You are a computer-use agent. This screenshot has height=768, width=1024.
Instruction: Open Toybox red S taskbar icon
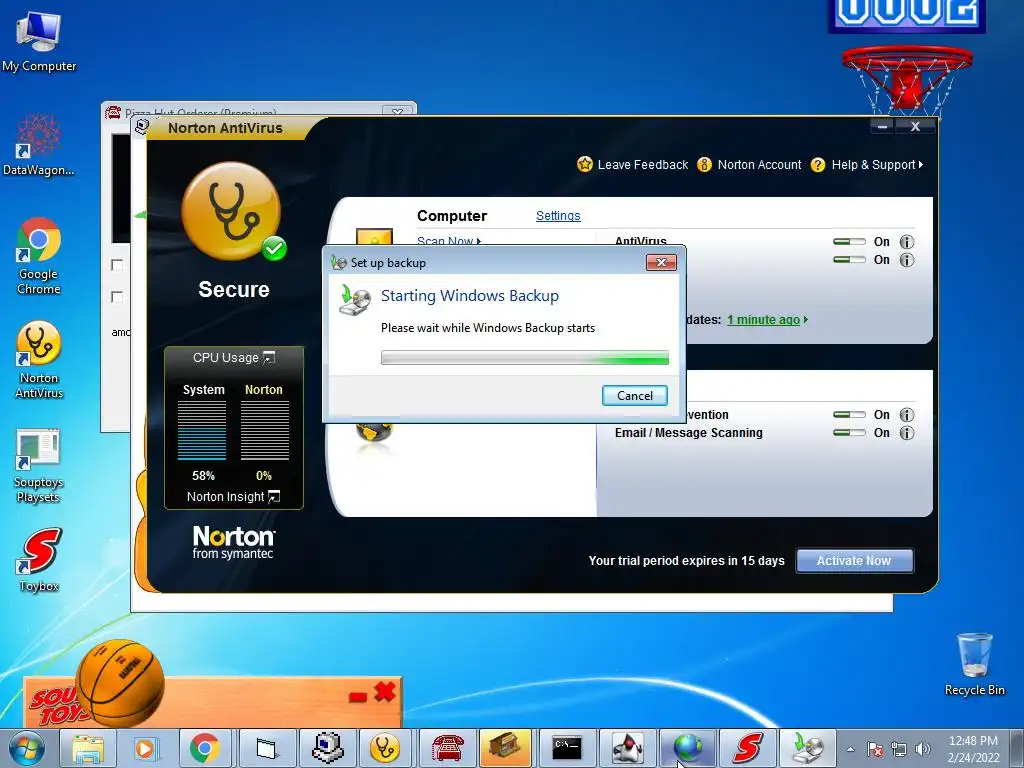[x=748, y=748]
